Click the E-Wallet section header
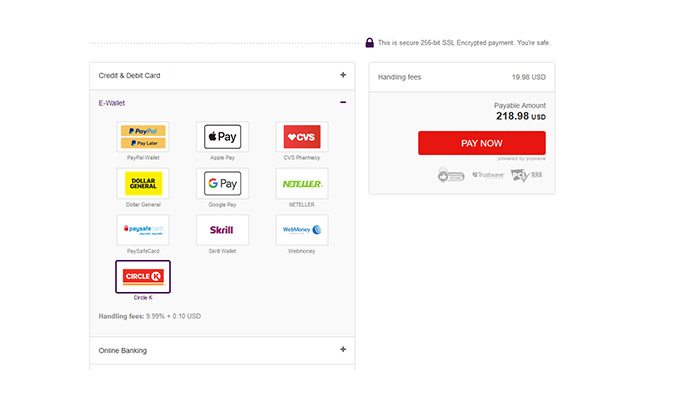This screenshot has width=700, height=400. coord(112,102)
